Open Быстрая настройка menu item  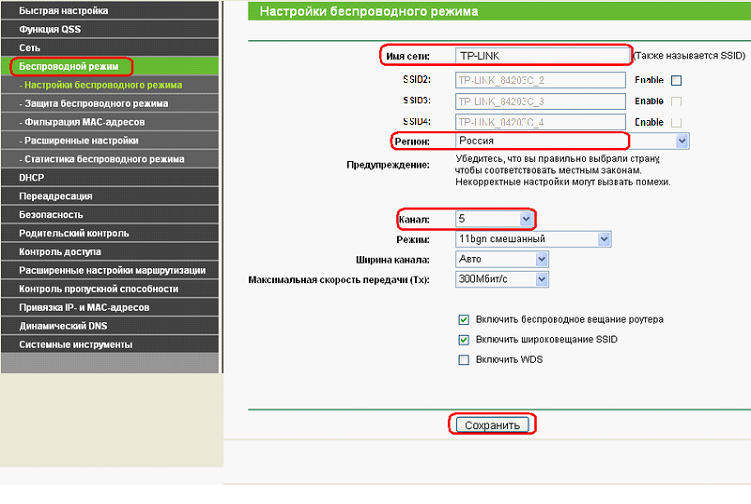[x=110, y=11]
